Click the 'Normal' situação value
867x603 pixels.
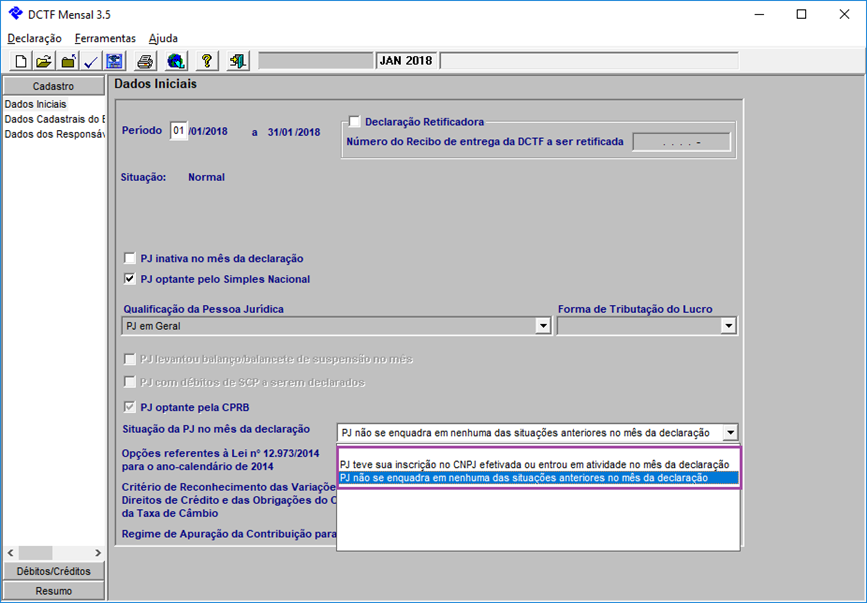[x=206, y=177]
